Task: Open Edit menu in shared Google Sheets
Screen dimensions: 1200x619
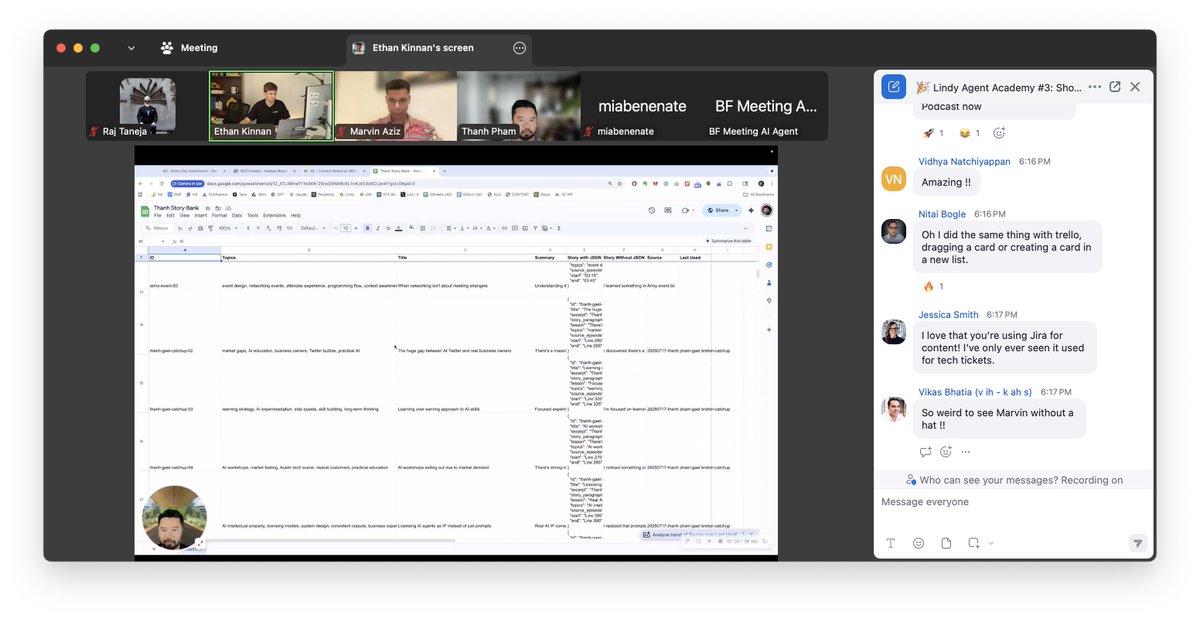Action: coord(171,215)
